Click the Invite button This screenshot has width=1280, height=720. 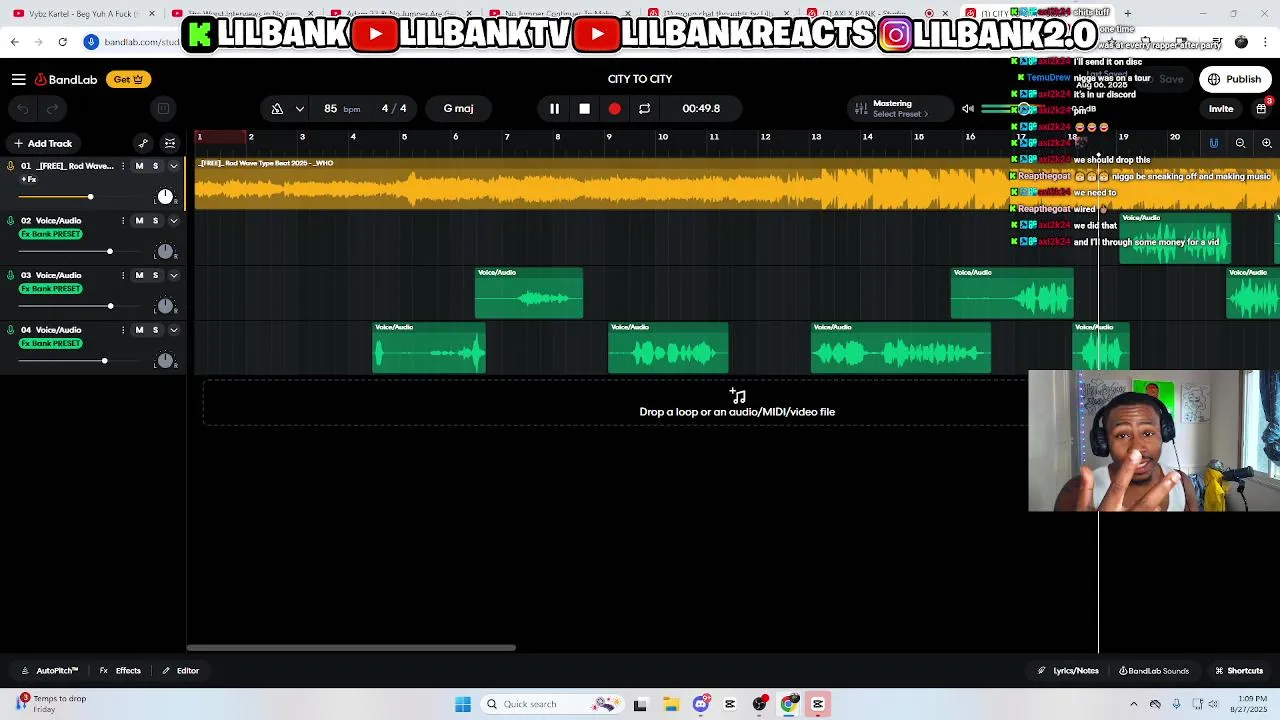1221,109
